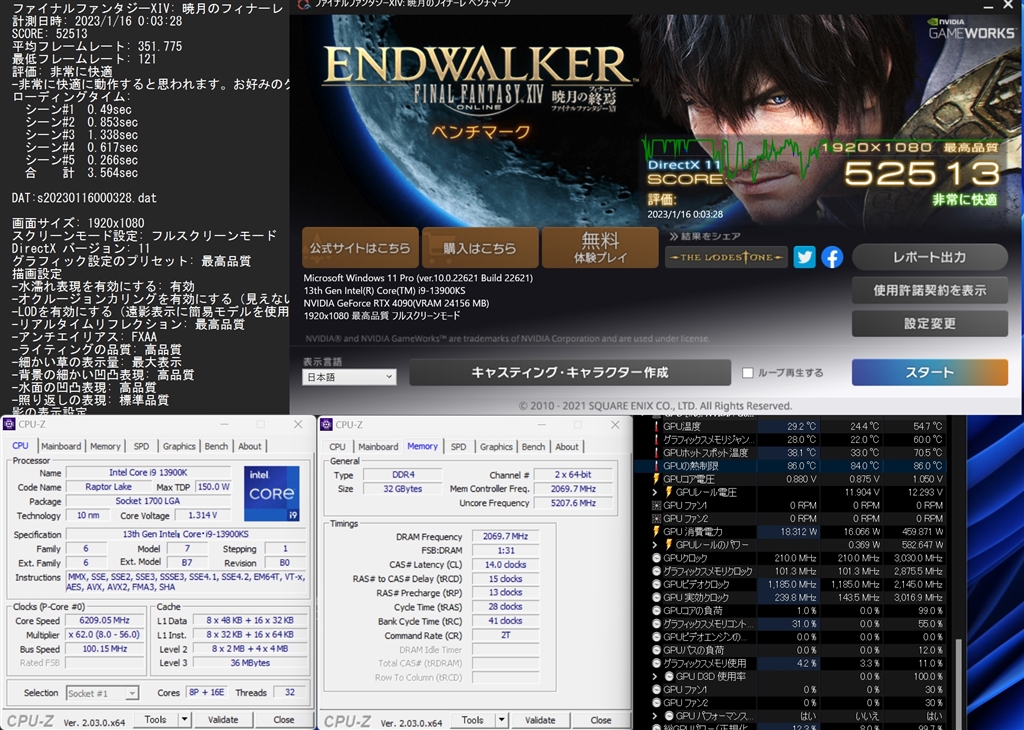Expand the GPUパフォーマンス row
The height and width of the screenshot is (730, 1024).
(656, 716)
